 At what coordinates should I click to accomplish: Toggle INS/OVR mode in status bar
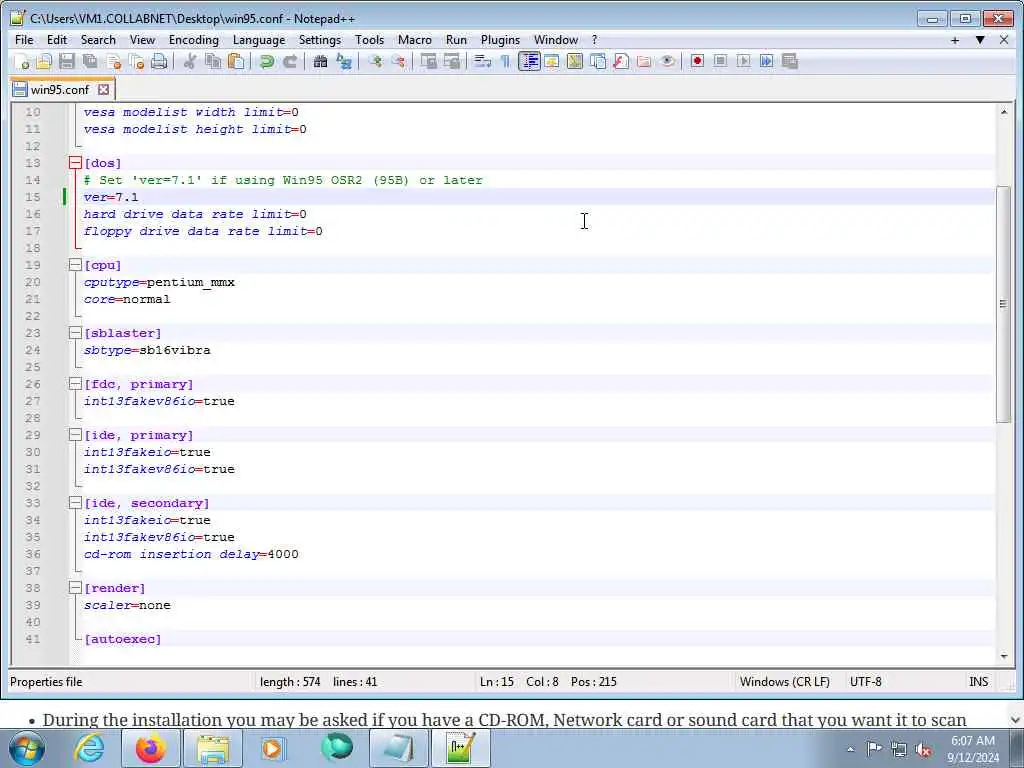tap(978, 682)
